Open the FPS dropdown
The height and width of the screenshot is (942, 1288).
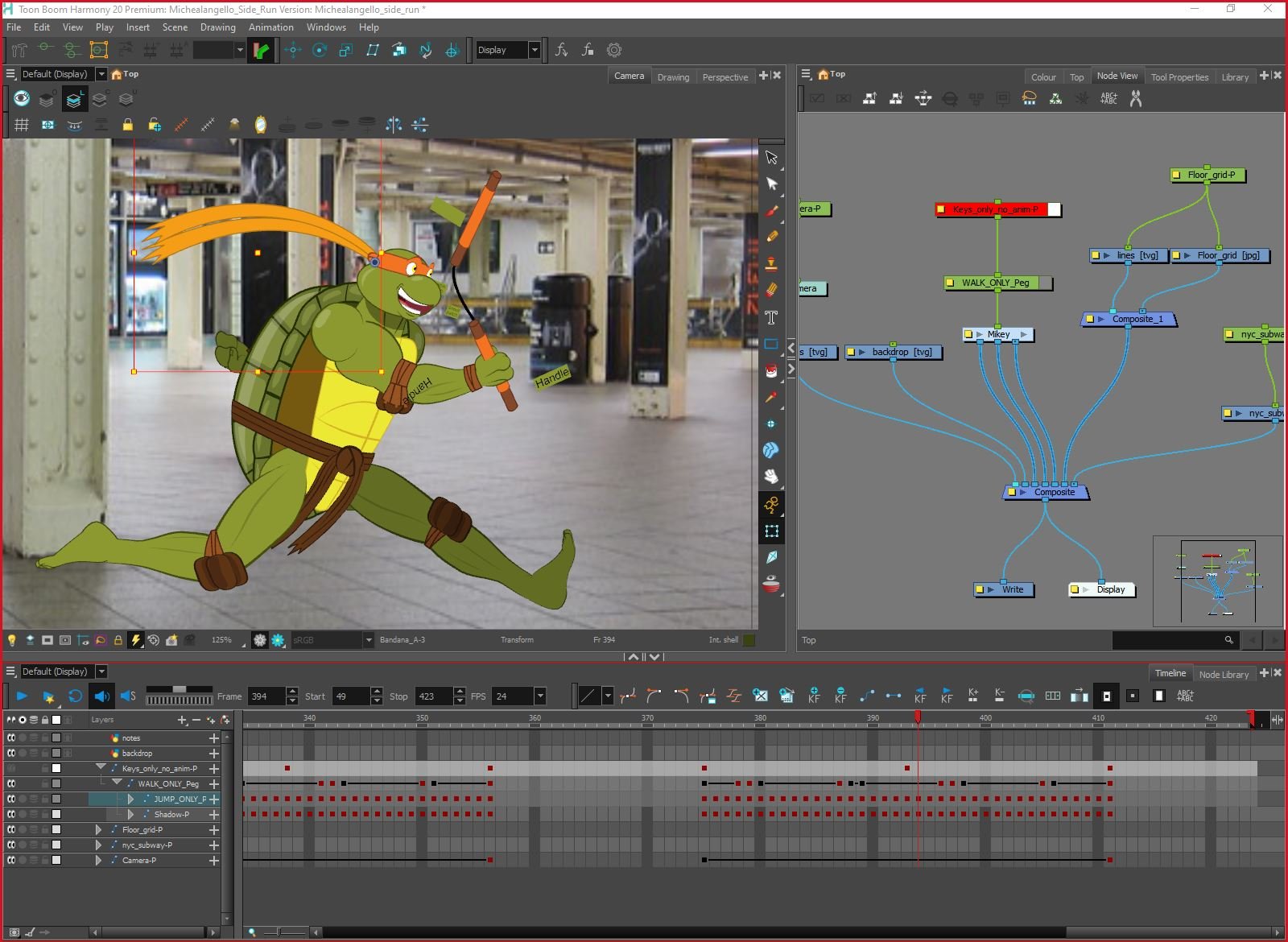(540, 696)
